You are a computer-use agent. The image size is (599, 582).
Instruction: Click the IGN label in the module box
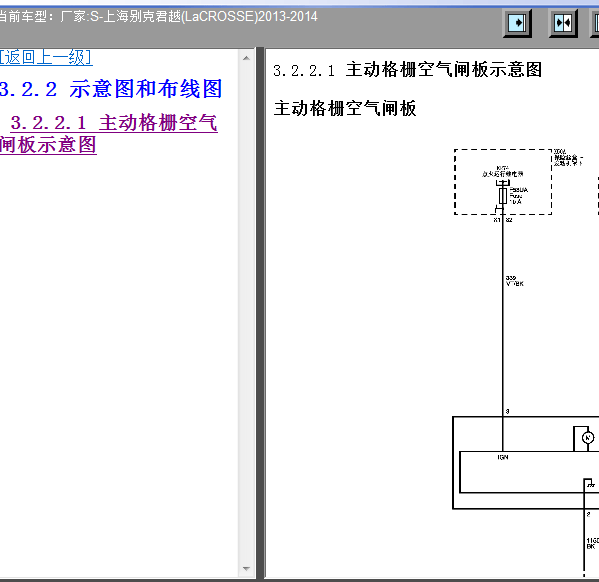coord(503,457)
